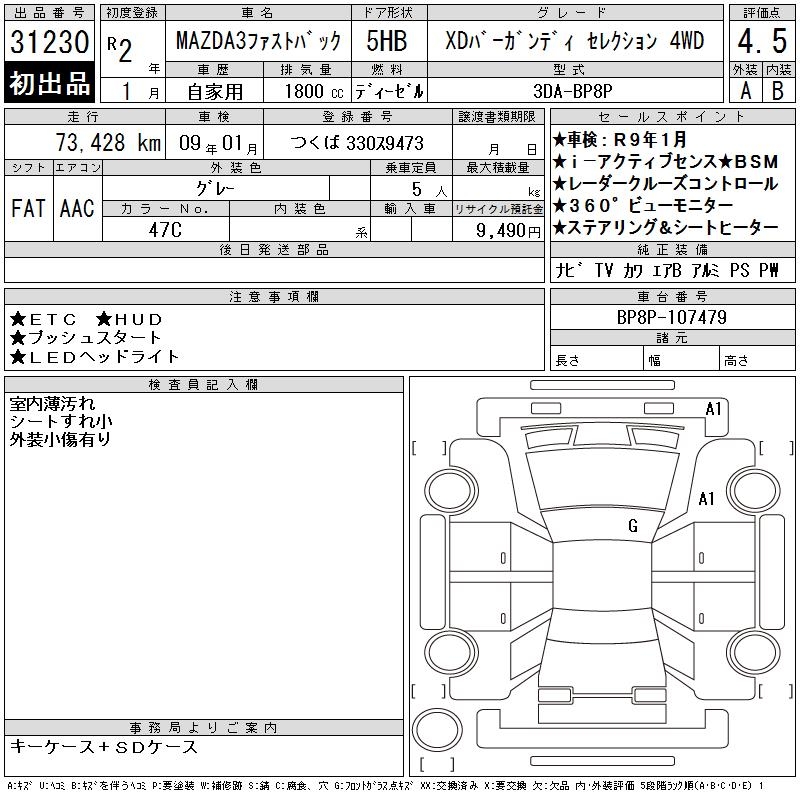
Task: Select inspector note シートすれ小
Action: 61,421
